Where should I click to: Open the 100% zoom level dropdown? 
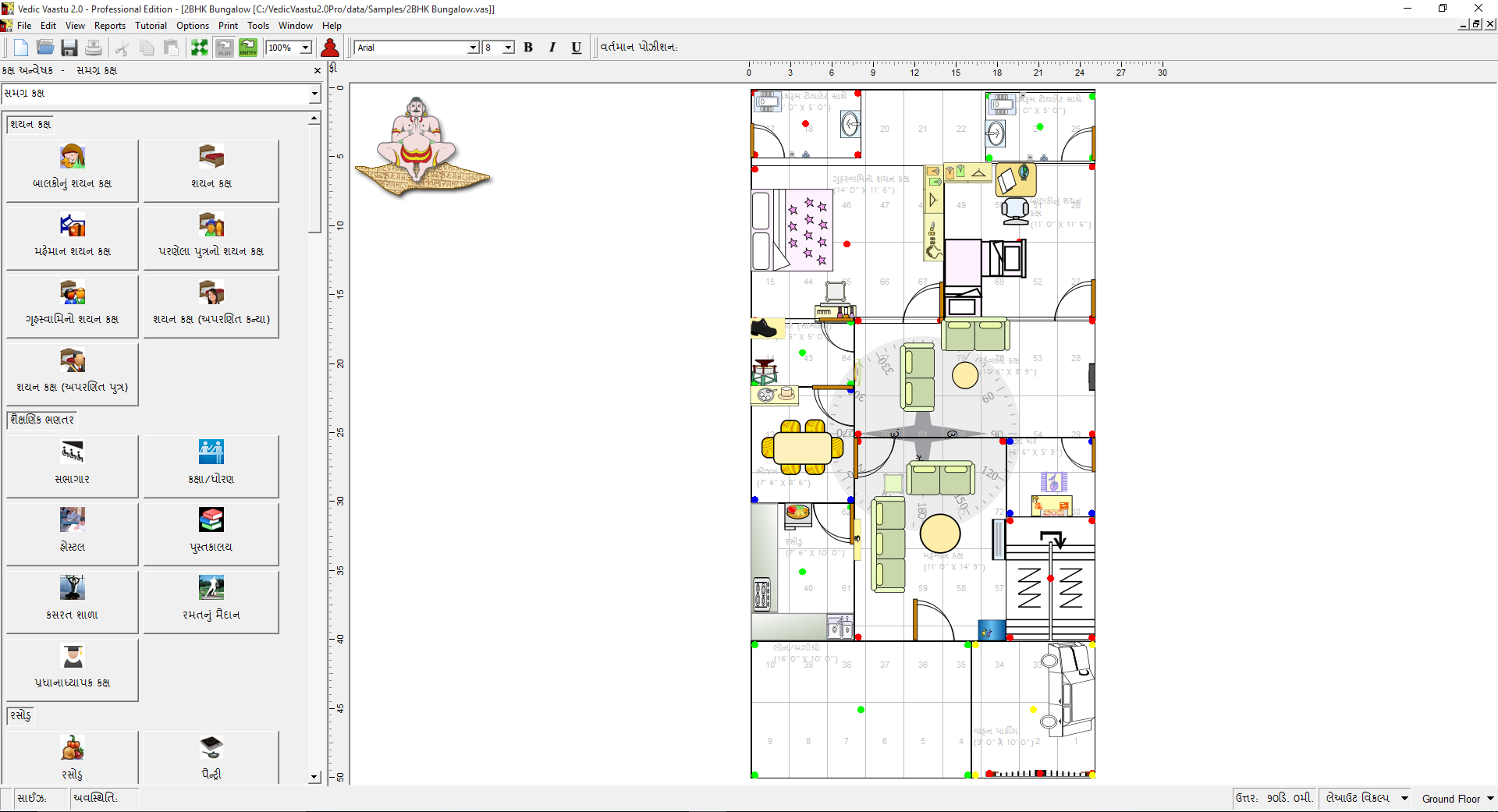305,48
